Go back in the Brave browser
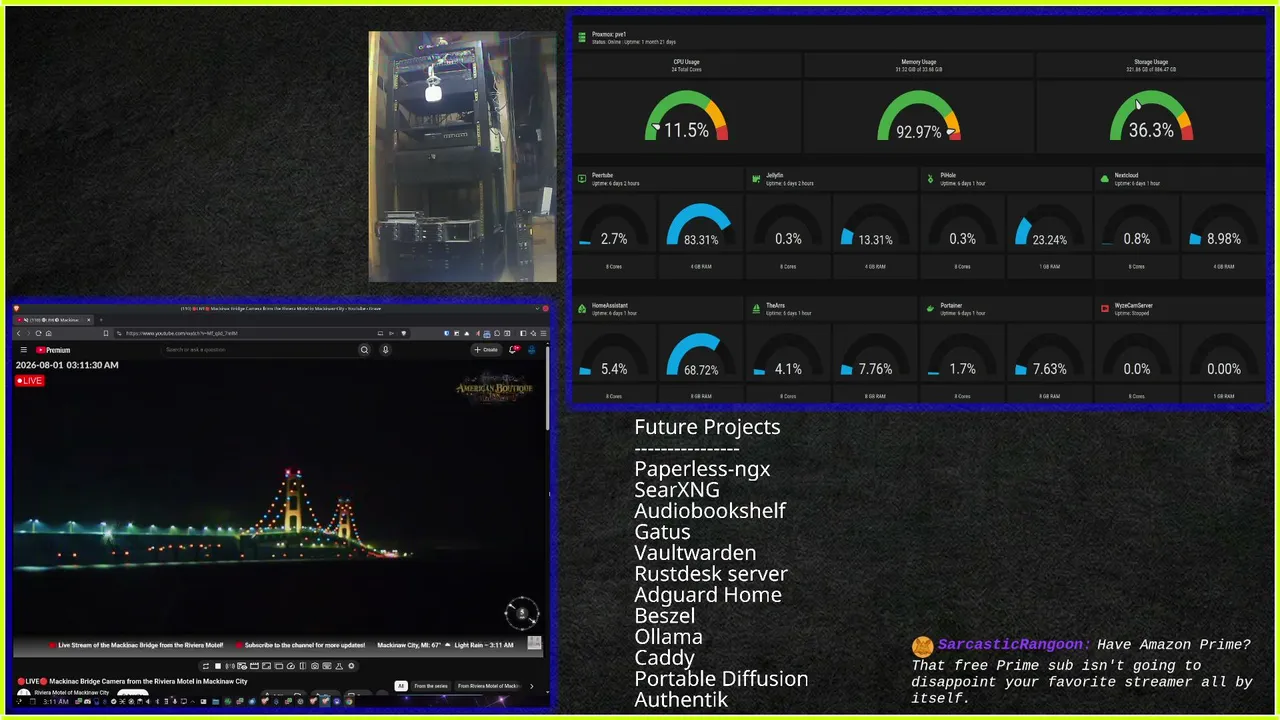The width and height of the screenshot is (1280, 720). click(19, 333)
